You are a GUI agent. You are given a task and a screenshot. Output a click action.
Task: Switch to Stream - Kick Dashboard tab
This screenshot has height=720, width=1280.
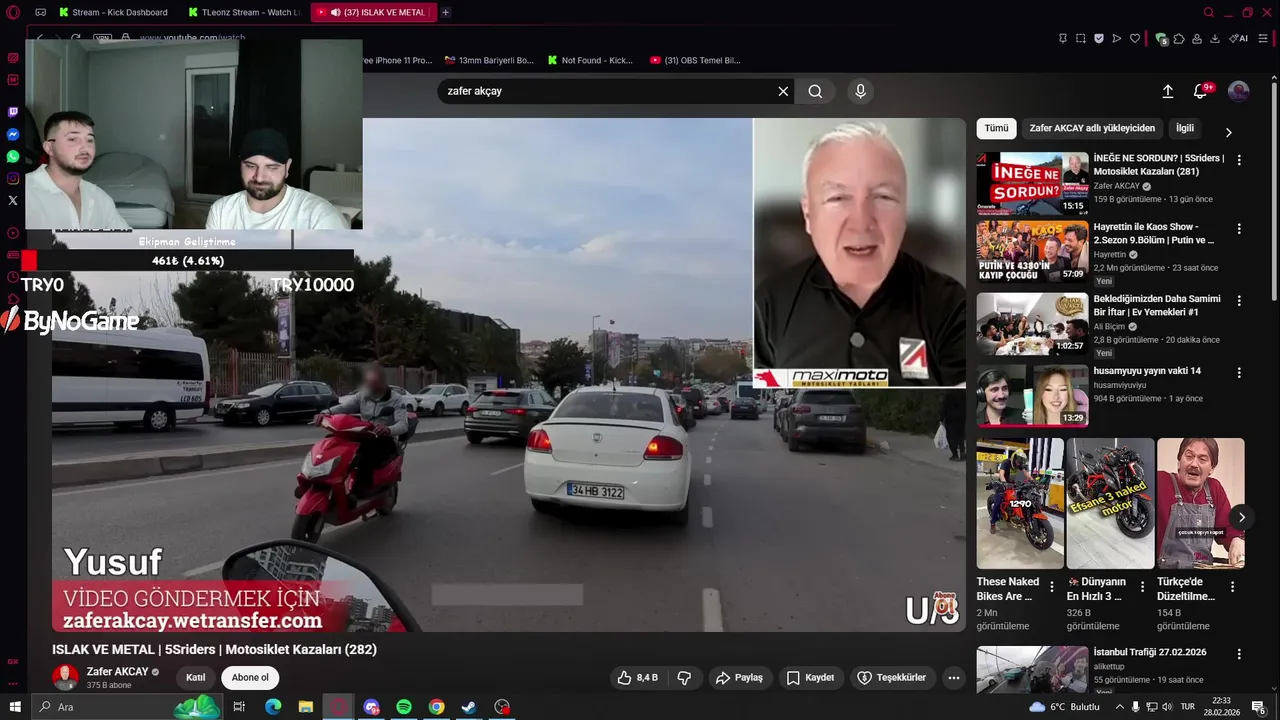pos(115,12)
